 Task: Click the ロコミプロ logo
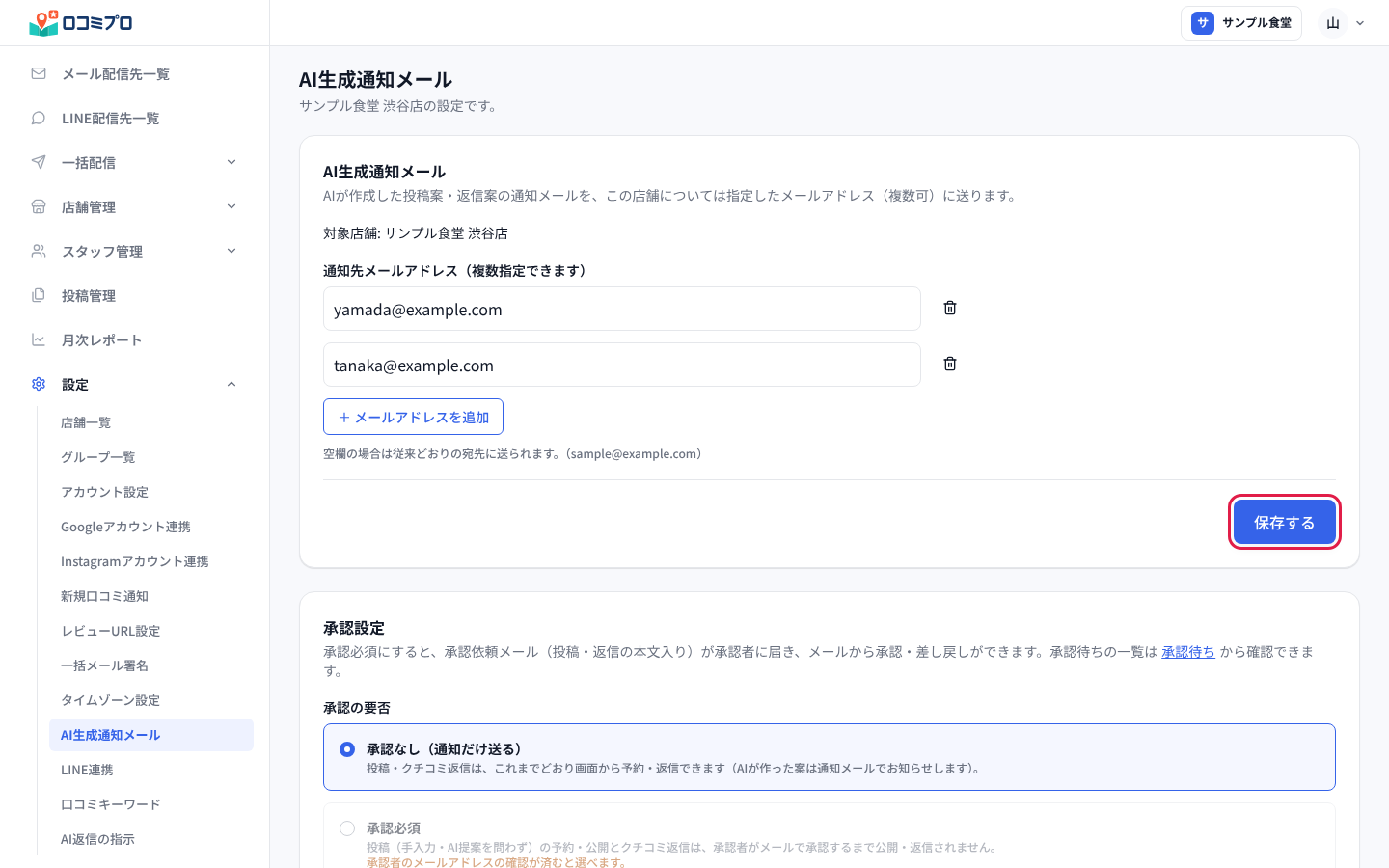tap(81, 22)
